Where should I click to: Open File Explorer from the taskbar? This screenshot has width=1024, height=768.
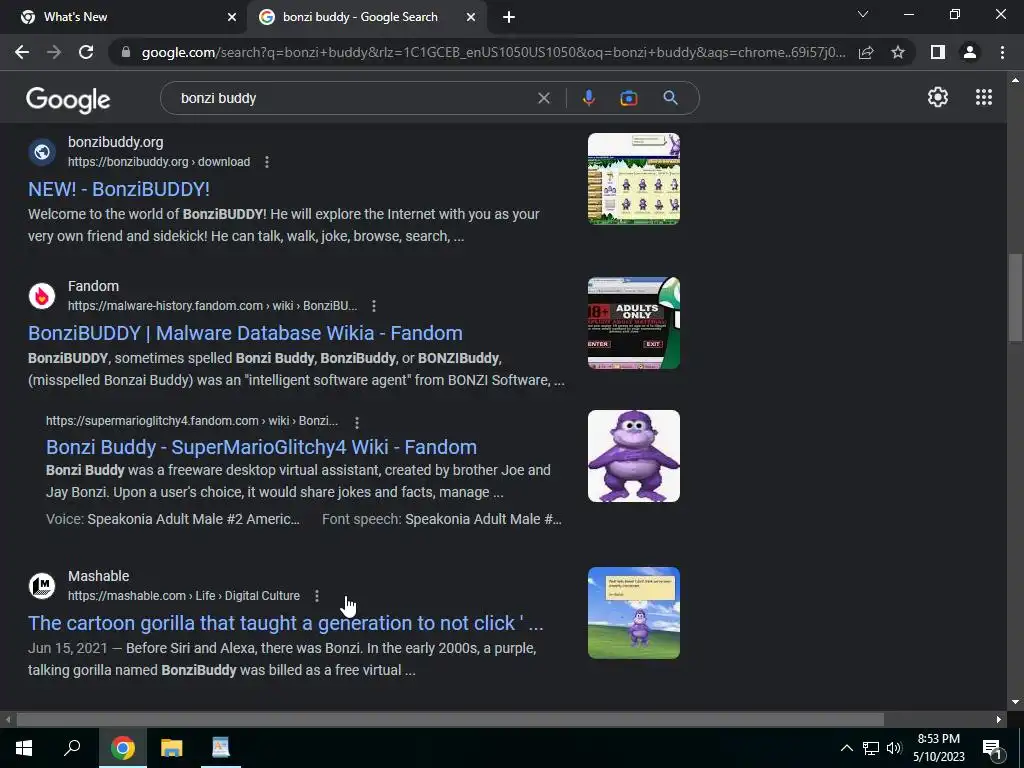coord(172,748)
